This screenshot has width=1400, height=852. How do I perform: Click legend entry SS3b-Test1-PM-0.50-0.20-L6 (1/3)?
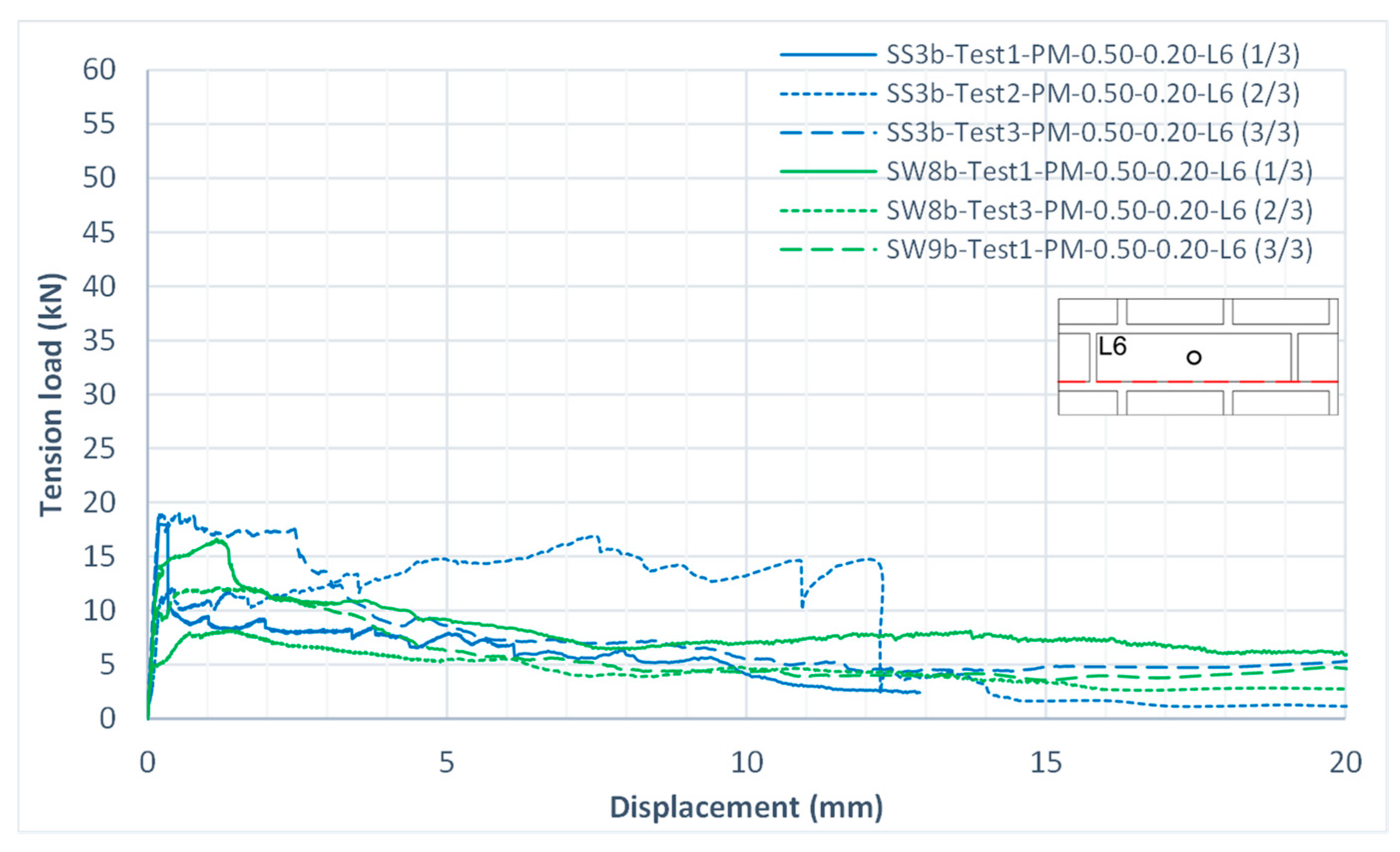pos(1093,55)
